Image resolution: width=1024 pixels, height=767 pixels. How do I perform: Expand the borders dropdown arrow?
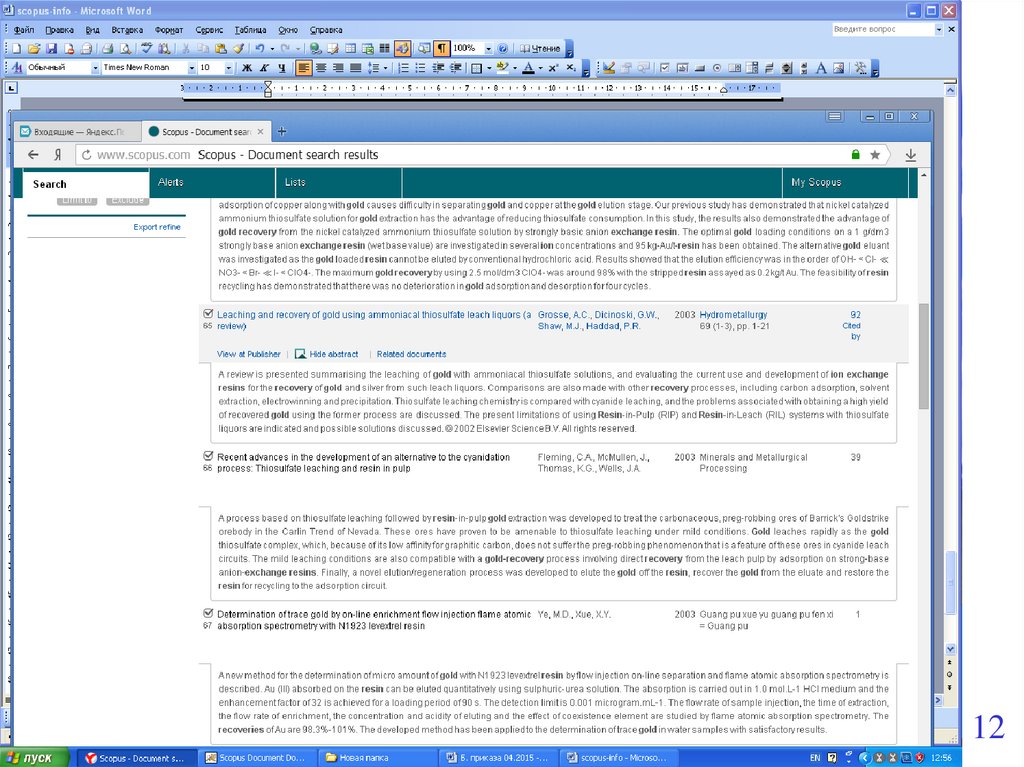coord(489,67)
